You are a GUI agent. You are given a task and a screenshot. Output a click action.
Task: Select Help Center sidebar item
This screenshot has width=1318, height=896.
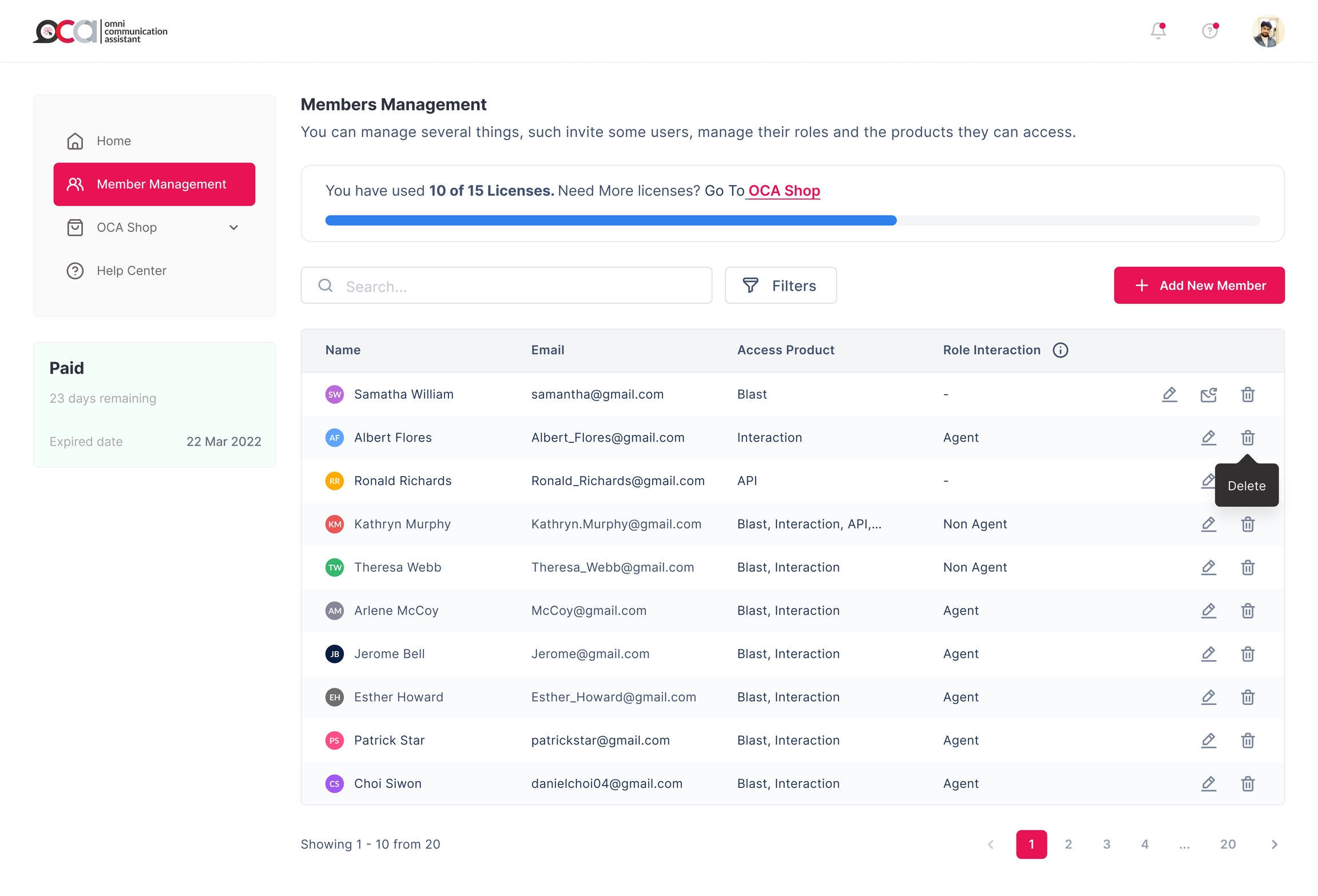(131, 271)
